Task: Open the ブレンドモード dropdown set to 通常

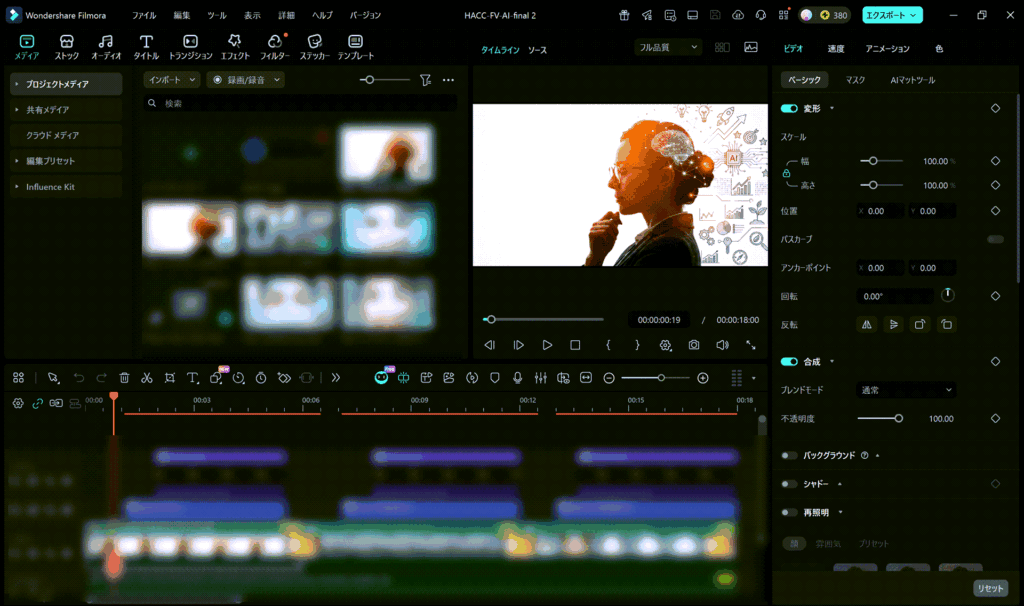Action: pos(906,390)
